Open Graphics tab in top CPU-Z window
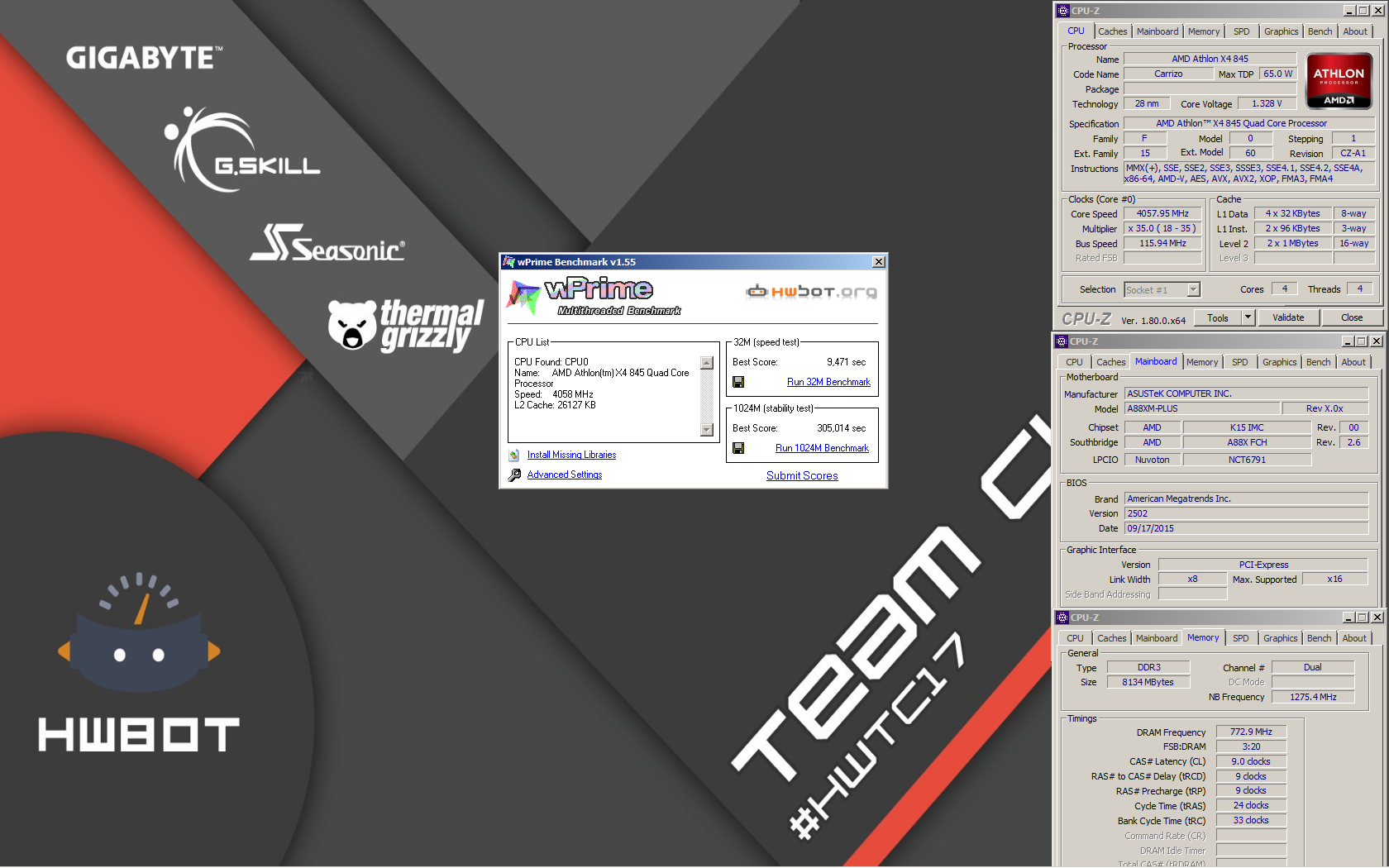 coord(1281,31)
